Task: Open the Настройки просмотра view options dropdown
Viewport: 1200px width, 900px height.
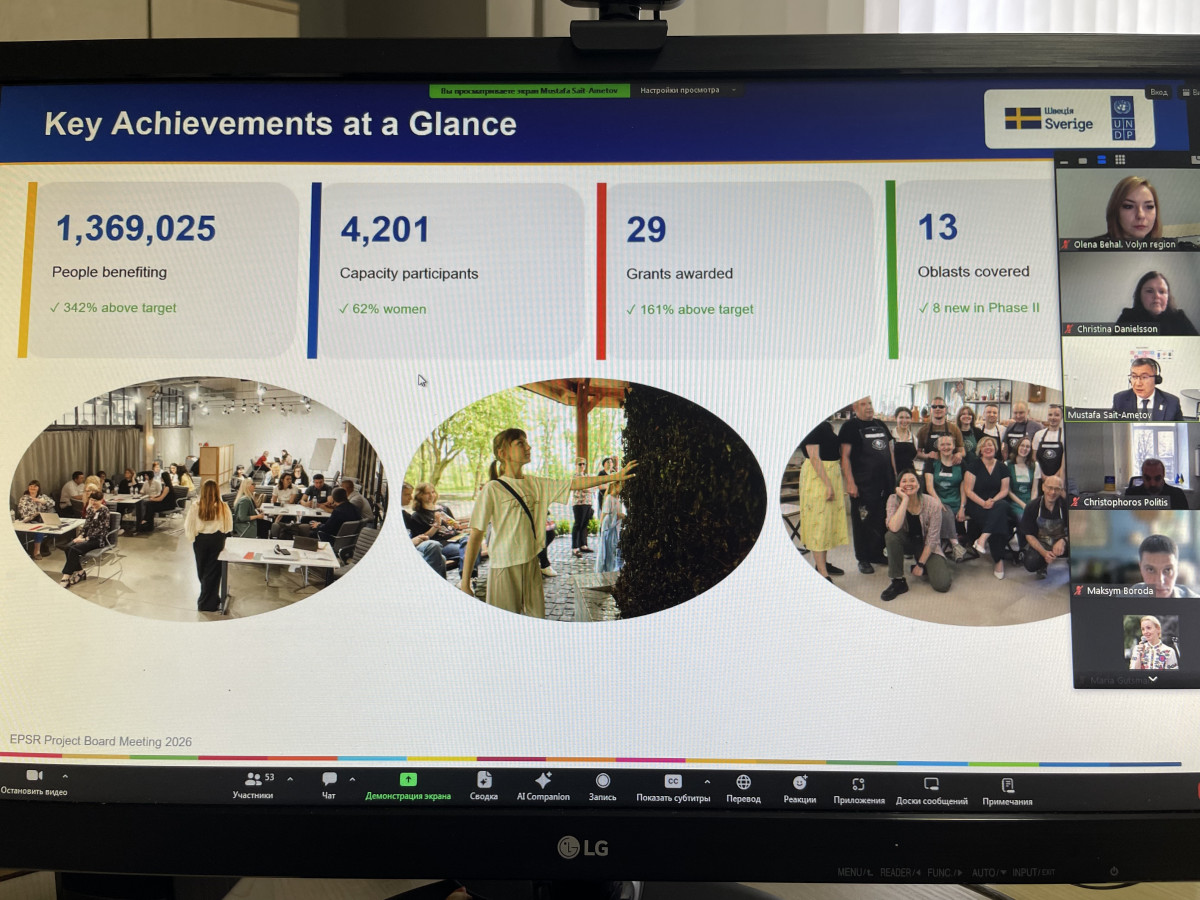Action: [x=685, y=90]
